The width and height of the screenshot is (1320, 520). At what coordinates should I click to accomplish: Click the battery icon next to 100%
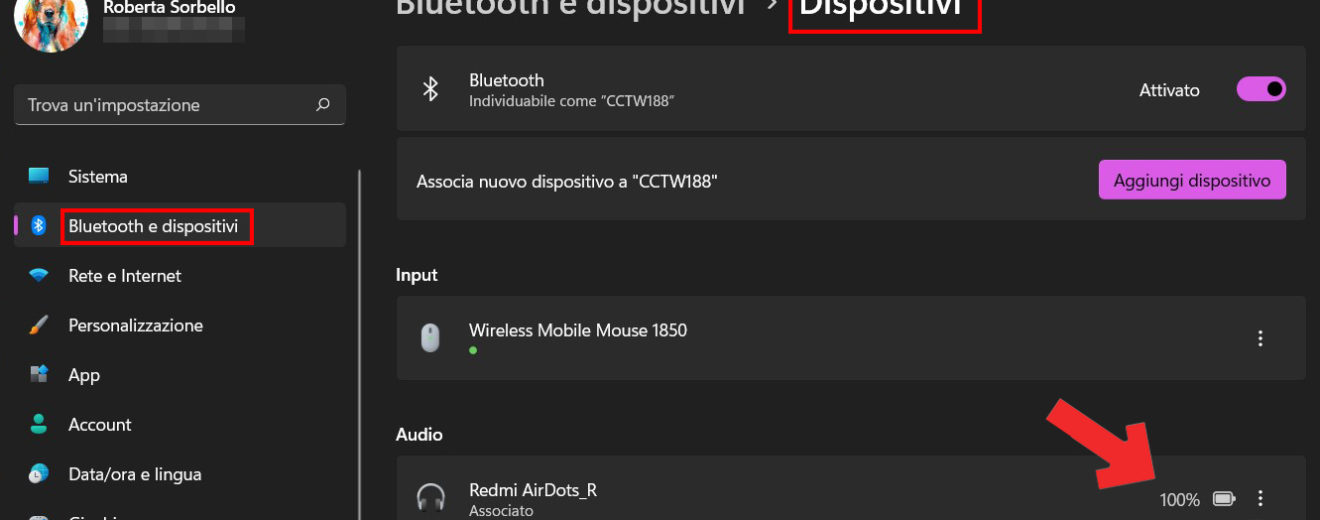pos(1224,499)
